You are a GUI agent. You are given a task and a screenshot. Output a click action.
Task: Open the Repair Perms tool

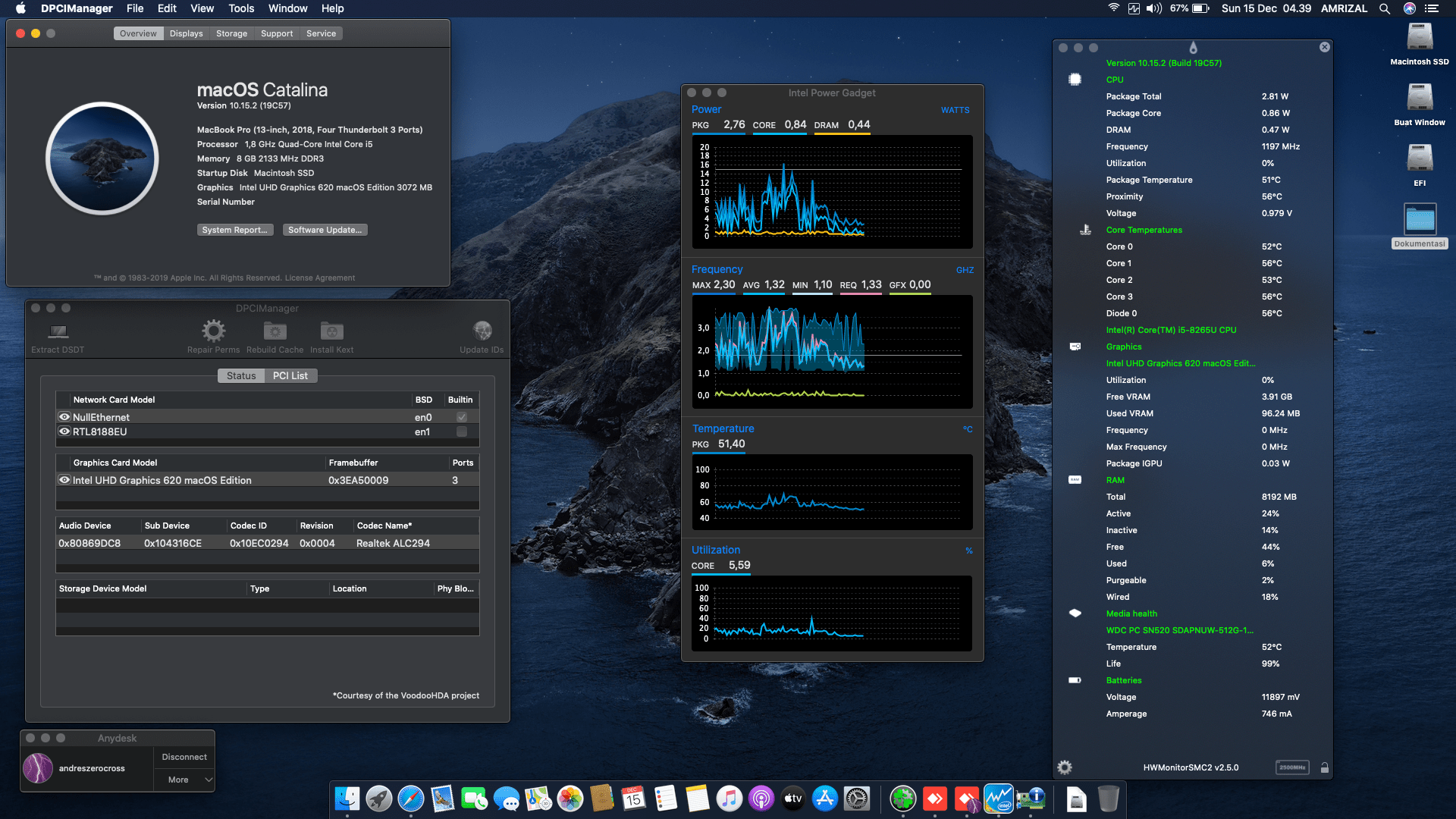click(x=213, y=334)
